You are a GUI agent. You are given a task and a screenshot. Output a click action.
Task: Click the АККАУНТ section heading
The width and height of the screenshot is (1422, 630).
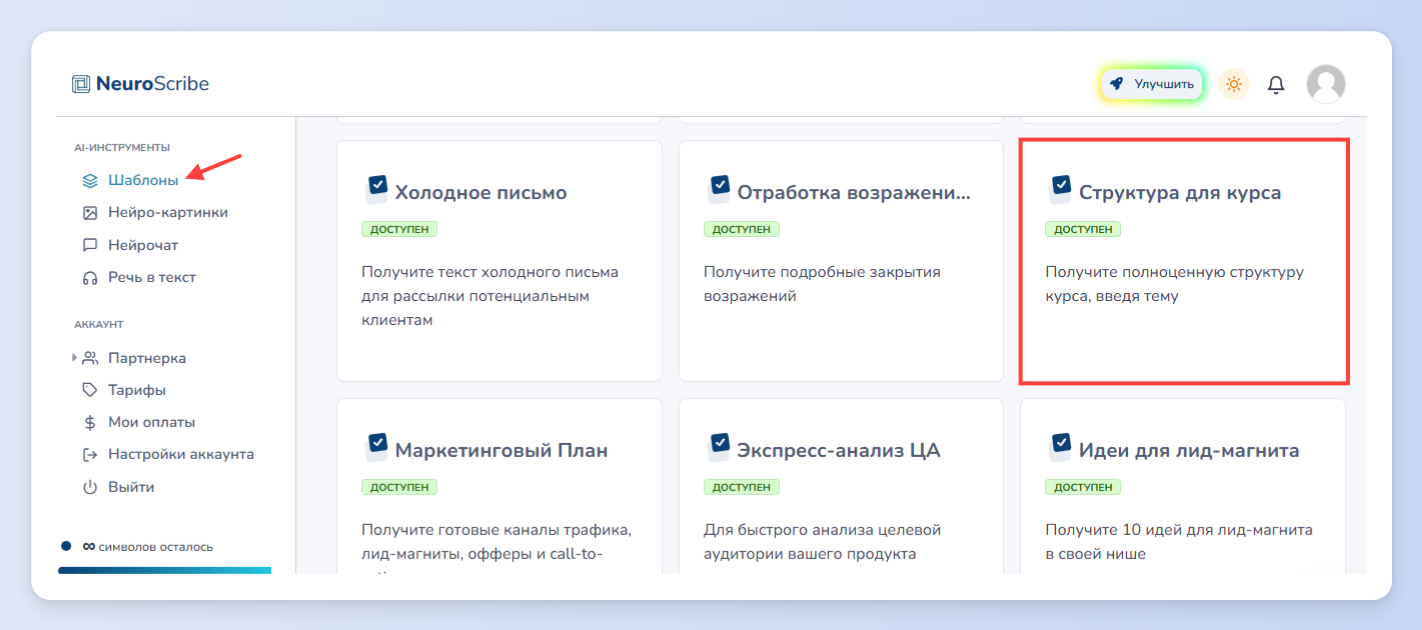pyautogui.click(x=99, y=324)
